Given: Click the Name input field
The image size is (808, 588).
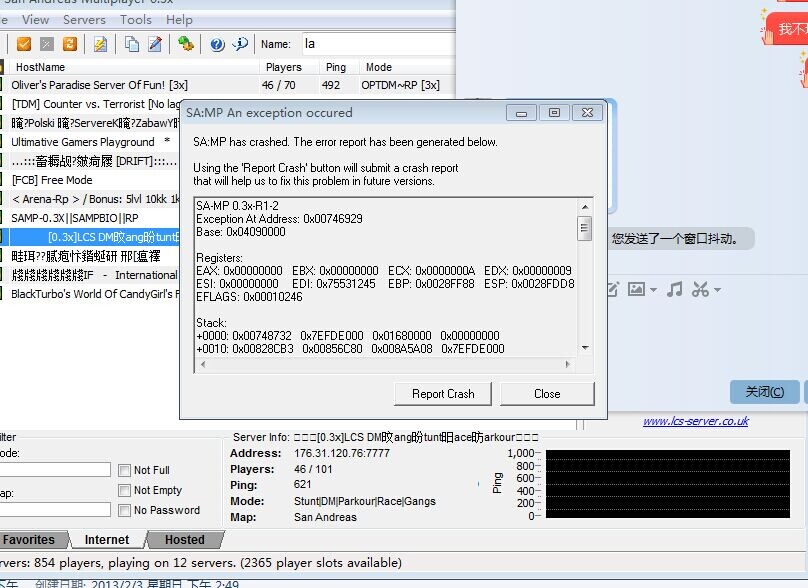Looking at the screenshot, I should tap(379, 44).
